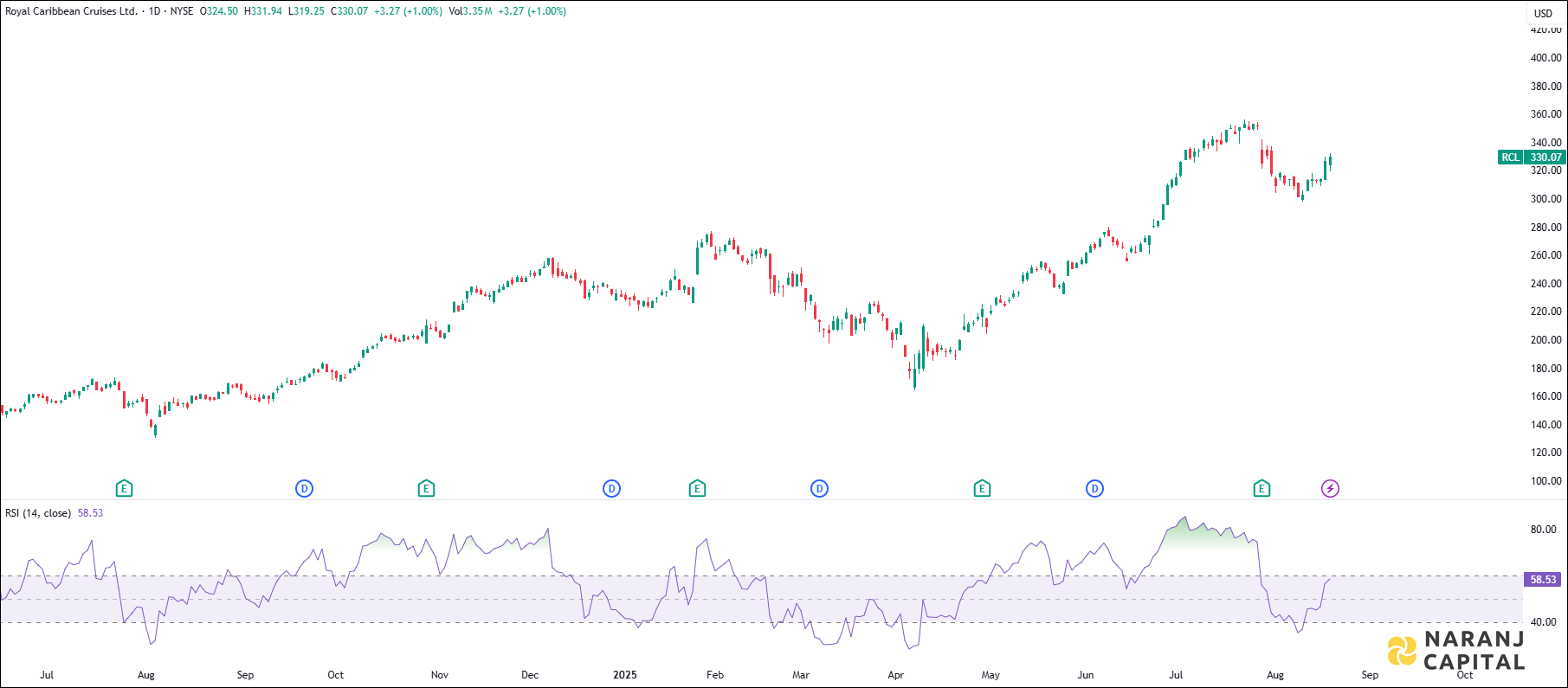Click the 100.00 price axis label

1545,481
